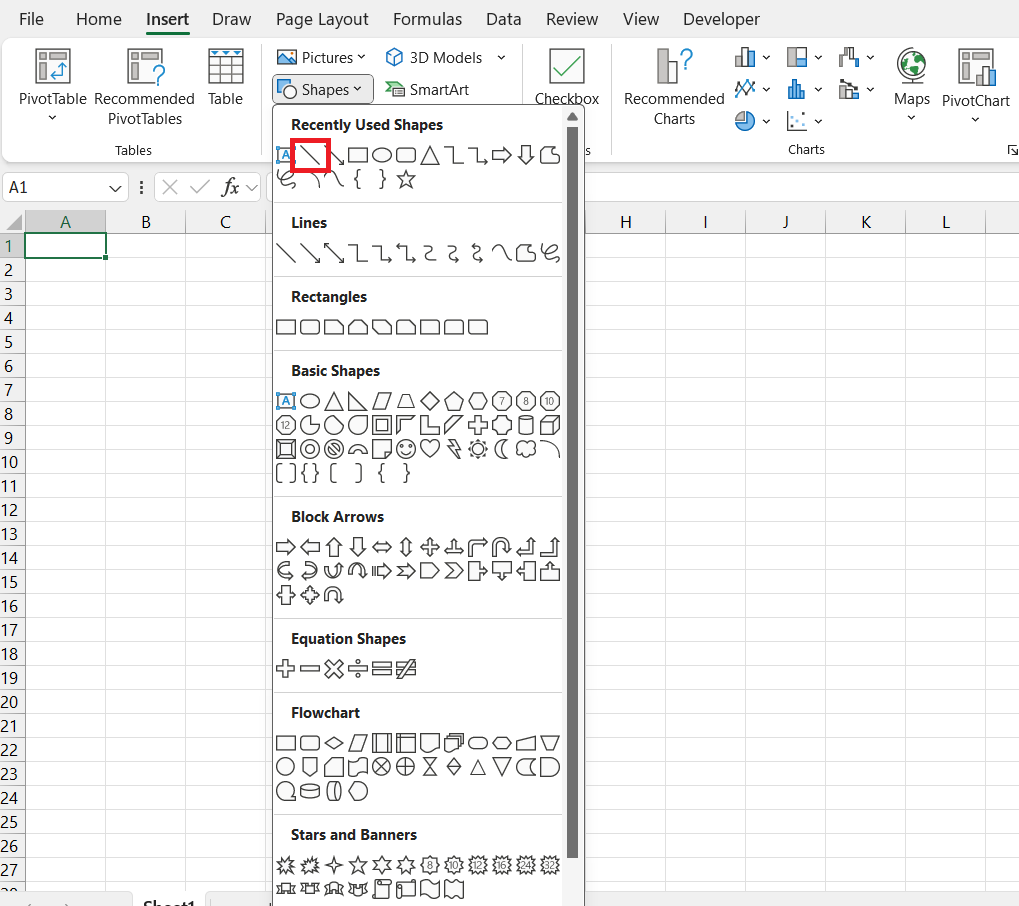Expand the Name Box dropdown arrow
Screen dimensions: 1019x906
pos(115,188)
